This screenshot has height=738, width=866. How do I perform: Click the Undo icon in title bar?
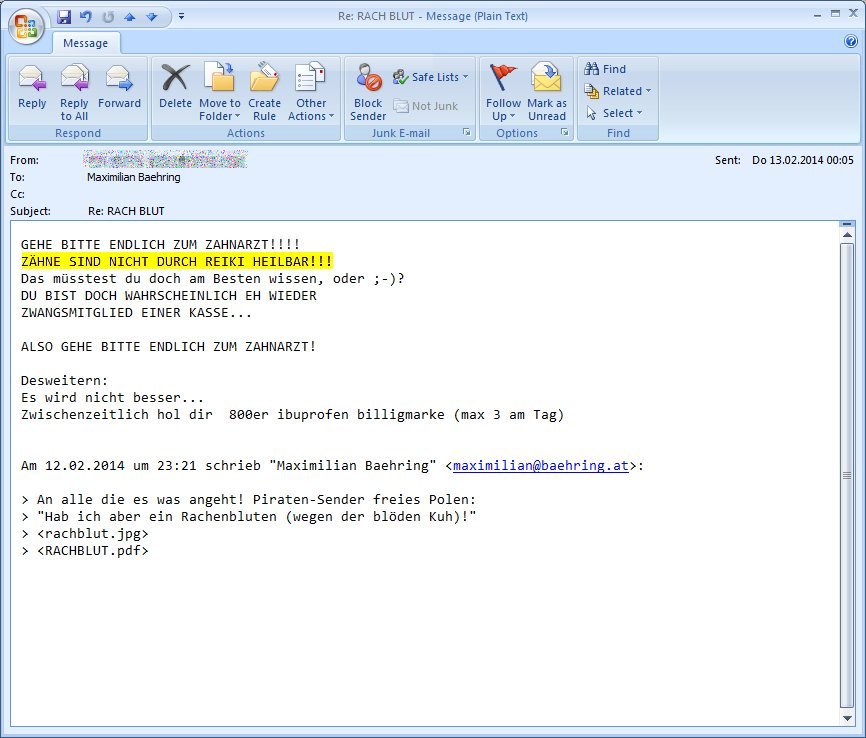coord(86,17)
